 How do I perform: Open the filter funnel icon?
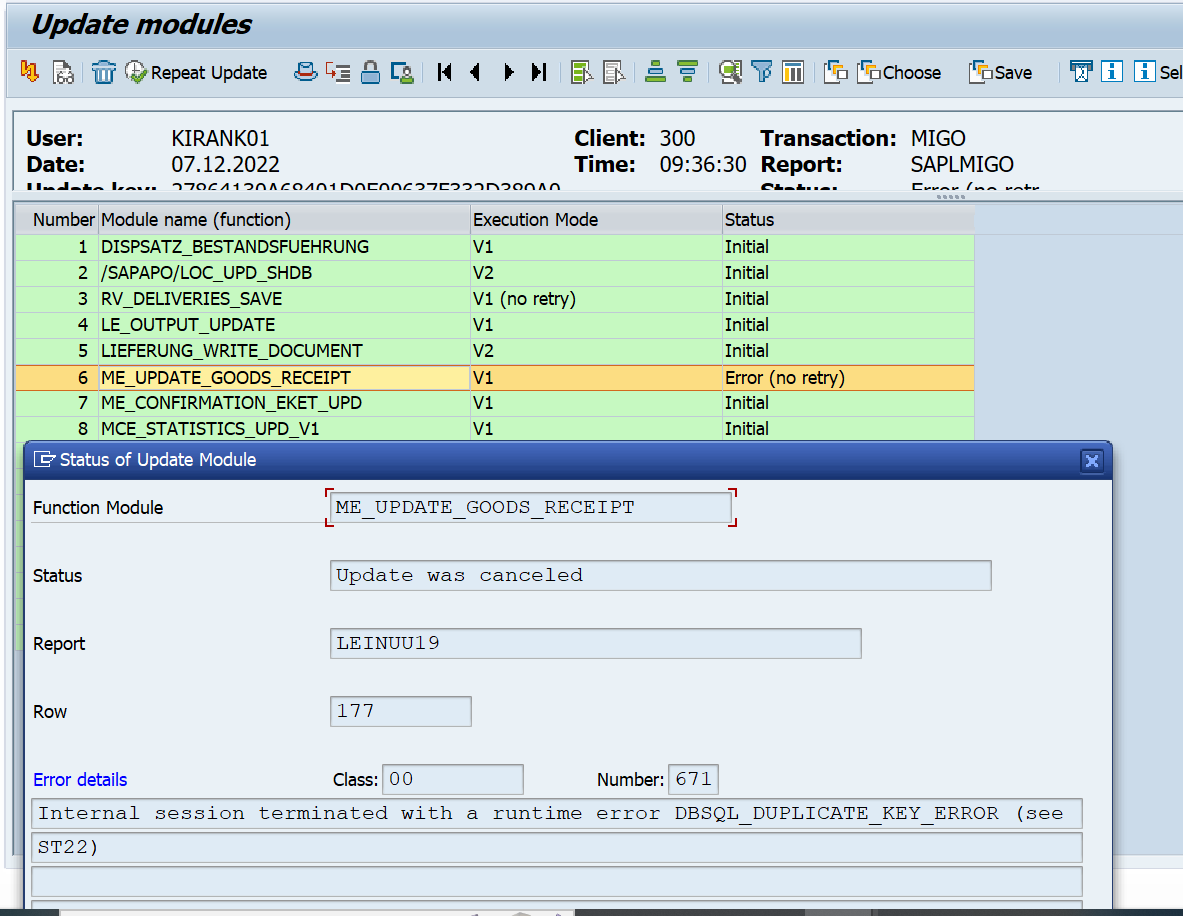[x=762, y=72]
